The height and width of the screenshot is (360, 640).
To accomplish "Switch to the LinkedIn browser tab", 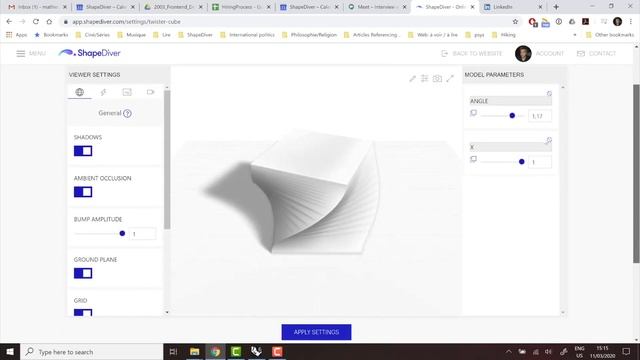I will (x=513, y=7).
